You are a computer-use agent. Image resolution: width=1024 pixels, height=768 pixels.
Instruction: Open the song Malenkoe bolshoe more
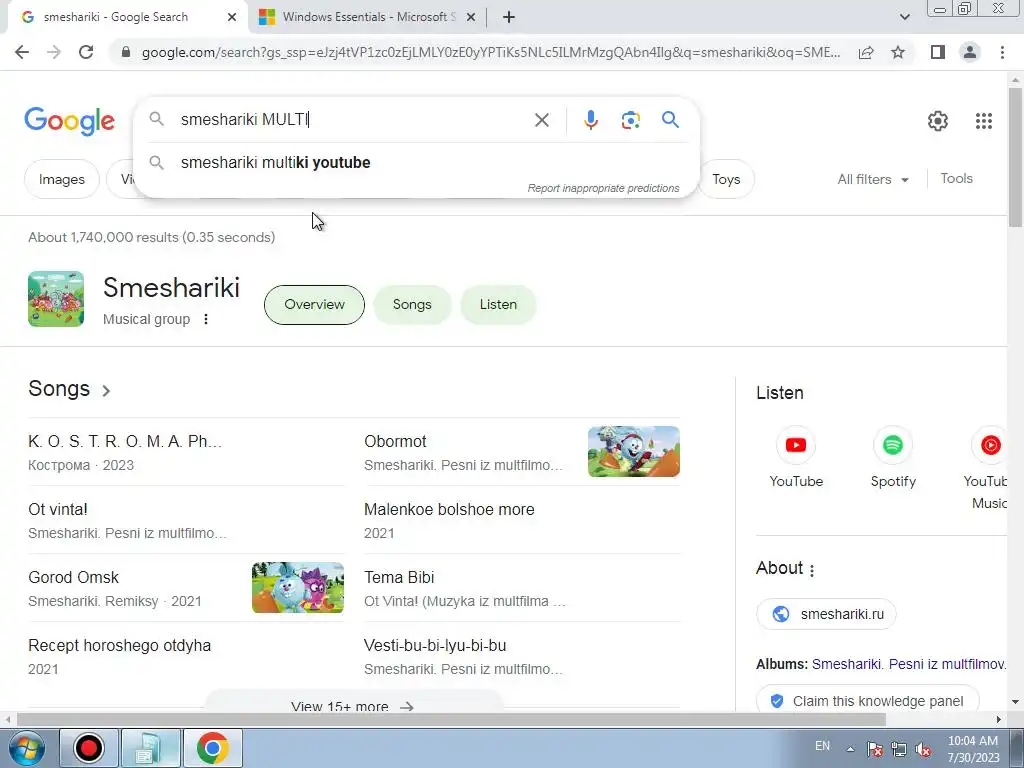(449, 509)
